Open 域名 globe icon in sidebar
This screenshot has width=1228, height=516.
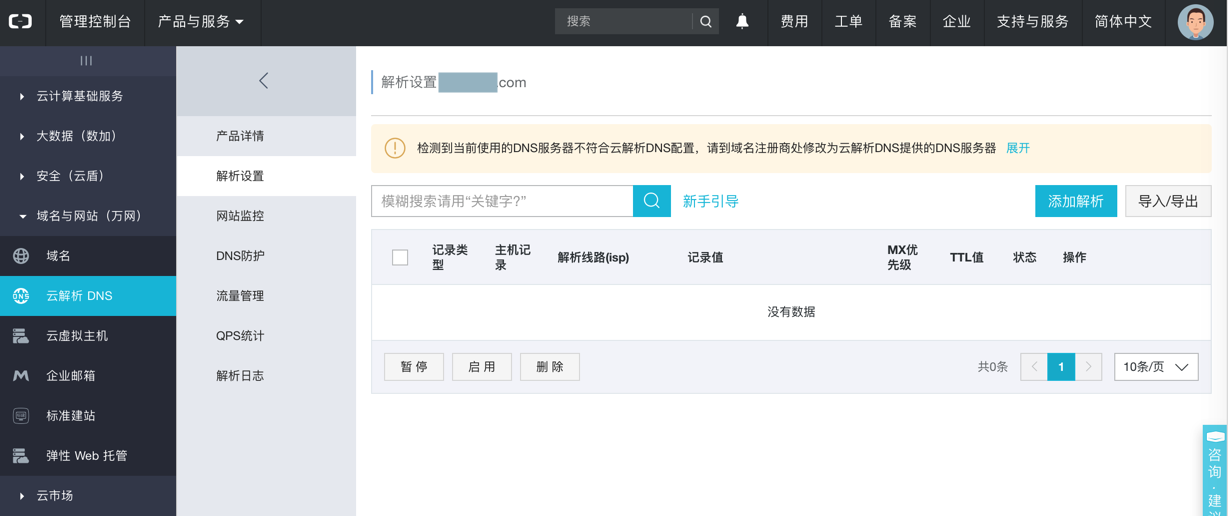click(x=21, y=256)
